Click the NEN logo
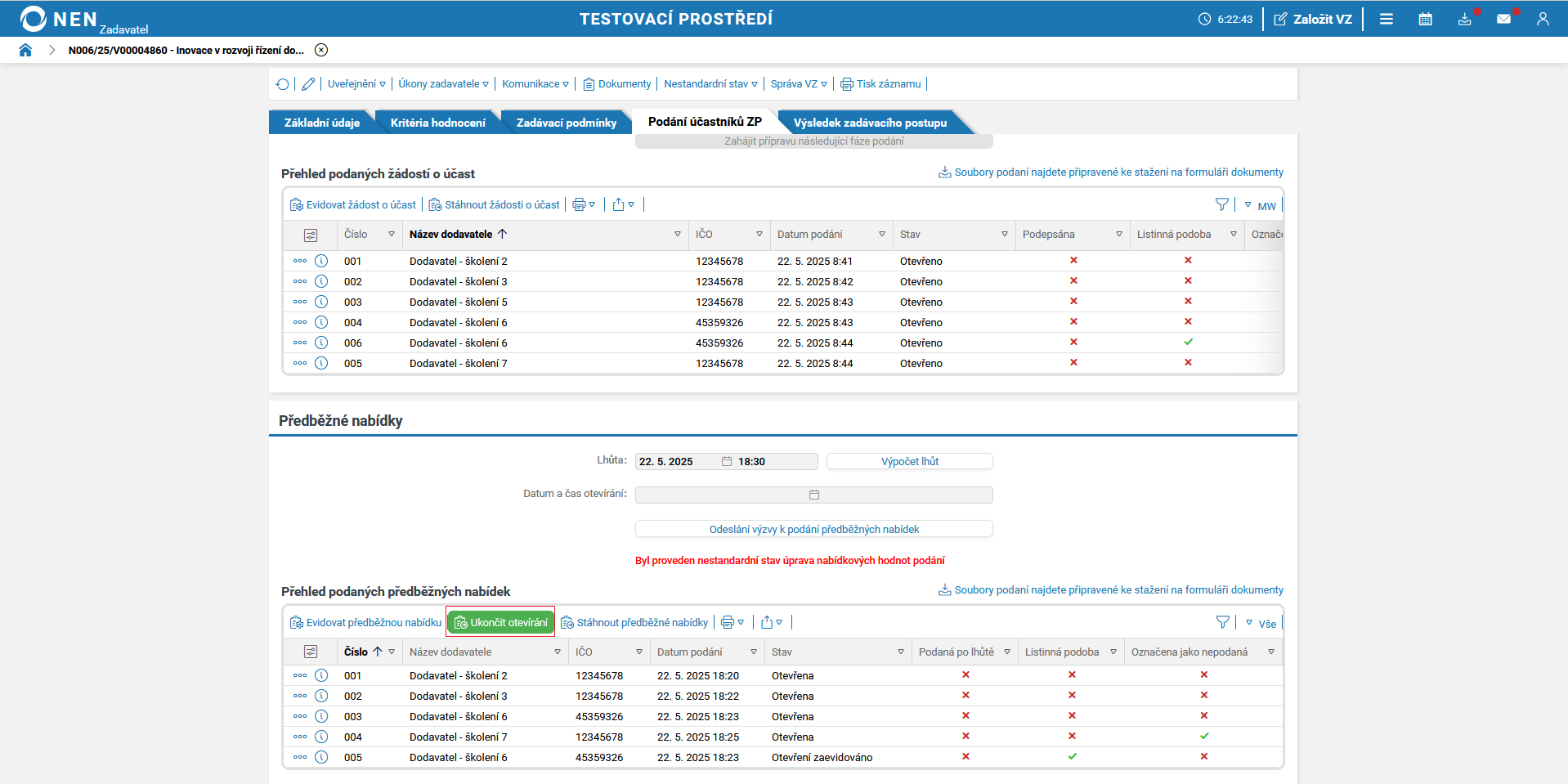This screenshot has height=784, width=1568. tap(59, 19)
